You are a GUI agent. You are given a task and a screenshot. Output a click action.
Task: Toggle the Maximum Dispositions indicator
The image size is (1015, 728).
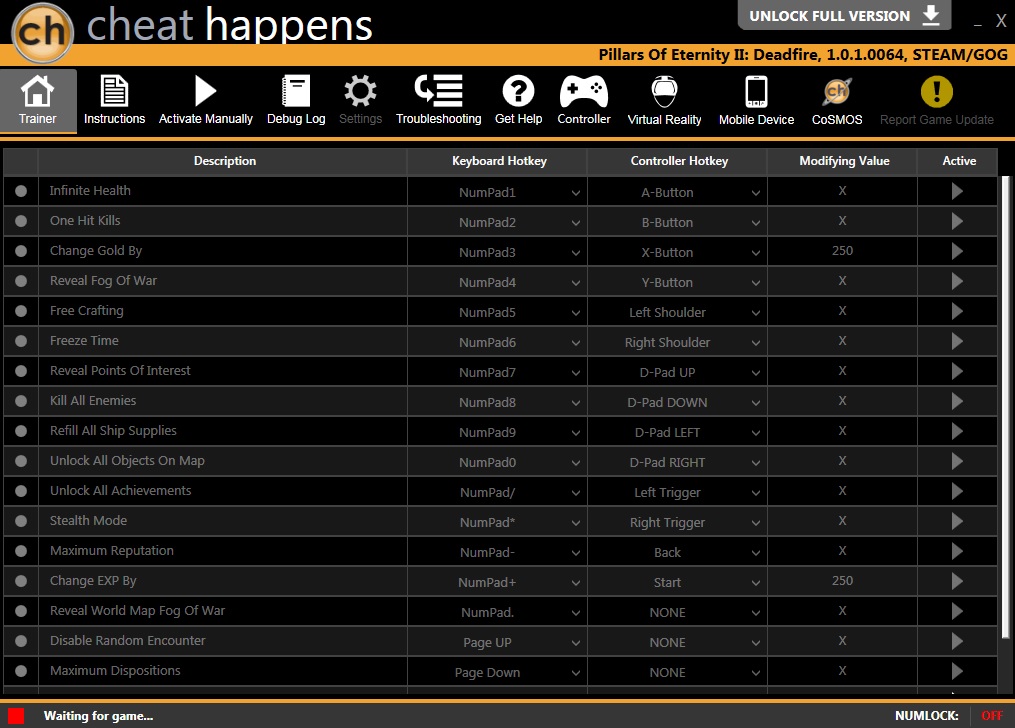(21, 671)
